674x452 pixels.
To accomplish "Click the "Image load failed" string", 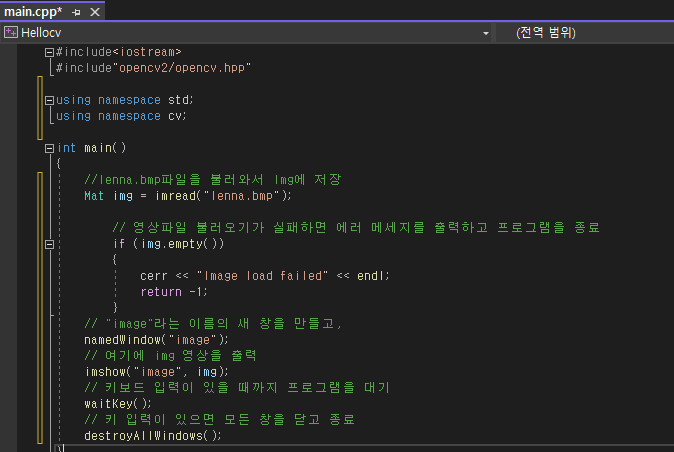I will click(262, 276).
